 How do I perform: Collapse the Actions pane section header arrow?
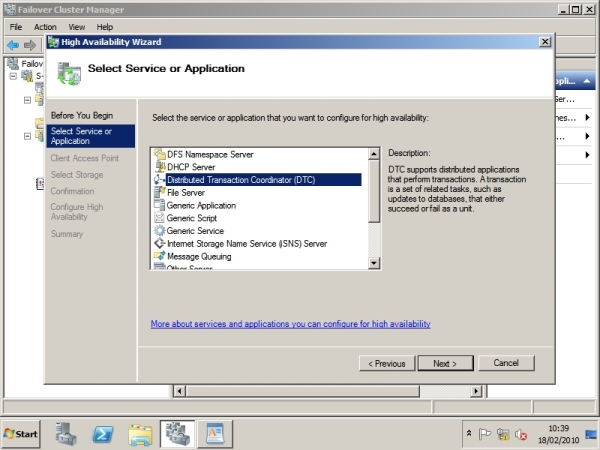pos(587,81)
